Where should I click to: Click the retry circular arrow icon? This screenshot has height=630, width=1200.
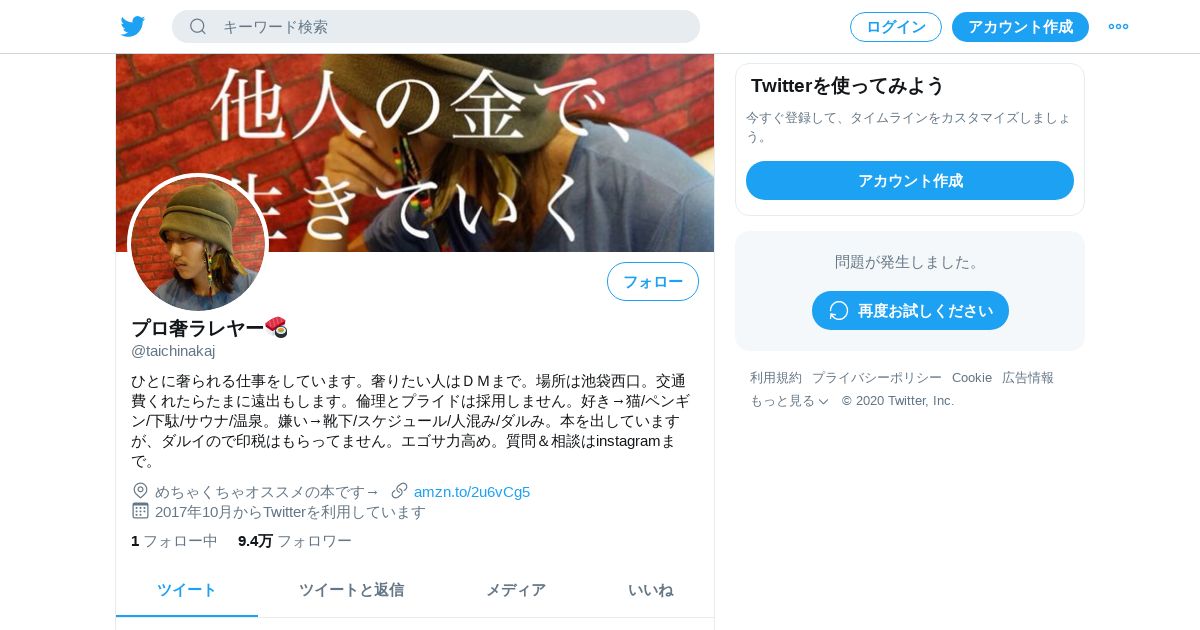838,311
